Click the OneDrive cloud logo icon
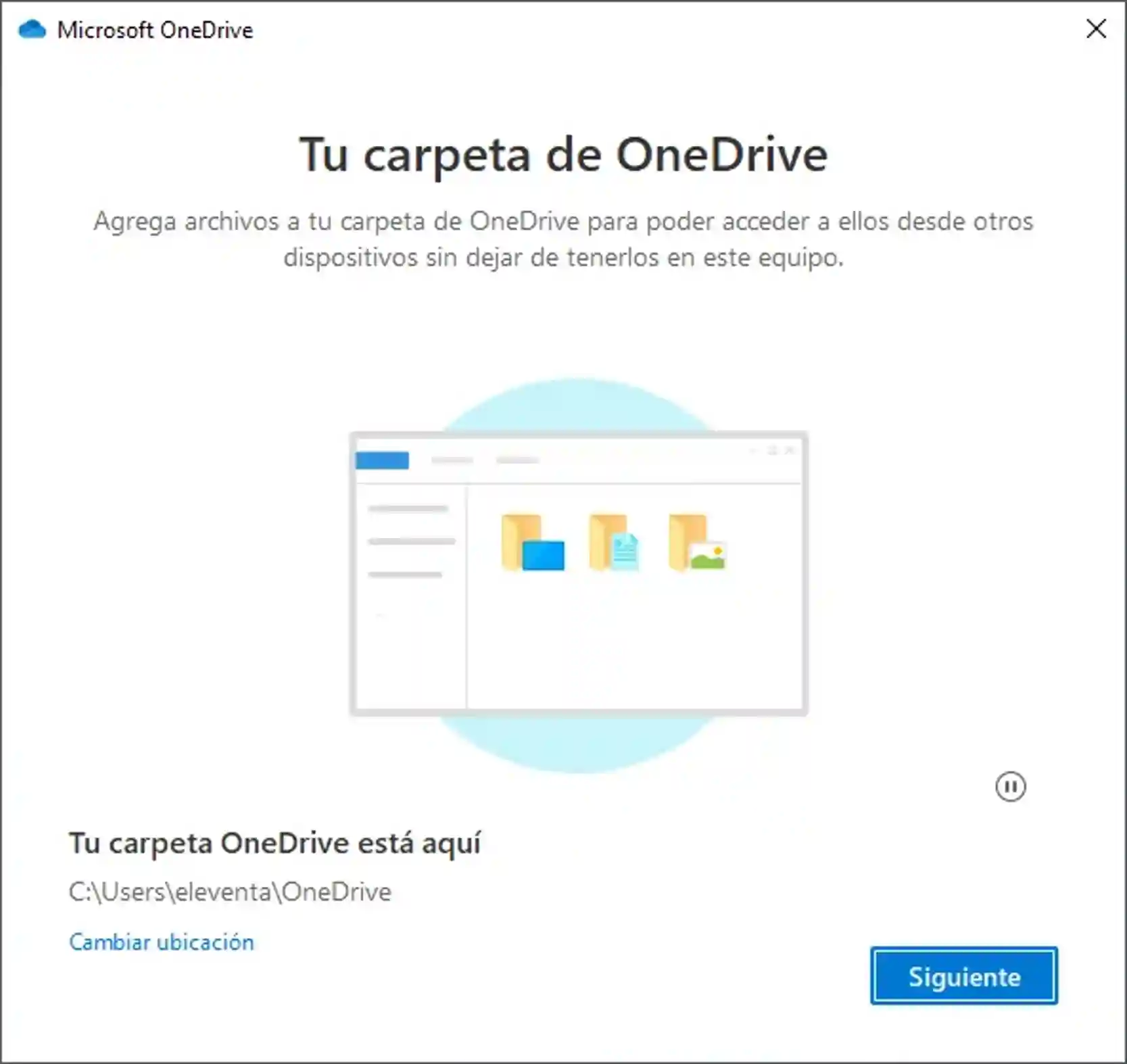The height and width of the screenshot is (1064, 1127). click(x=32, y=30)
